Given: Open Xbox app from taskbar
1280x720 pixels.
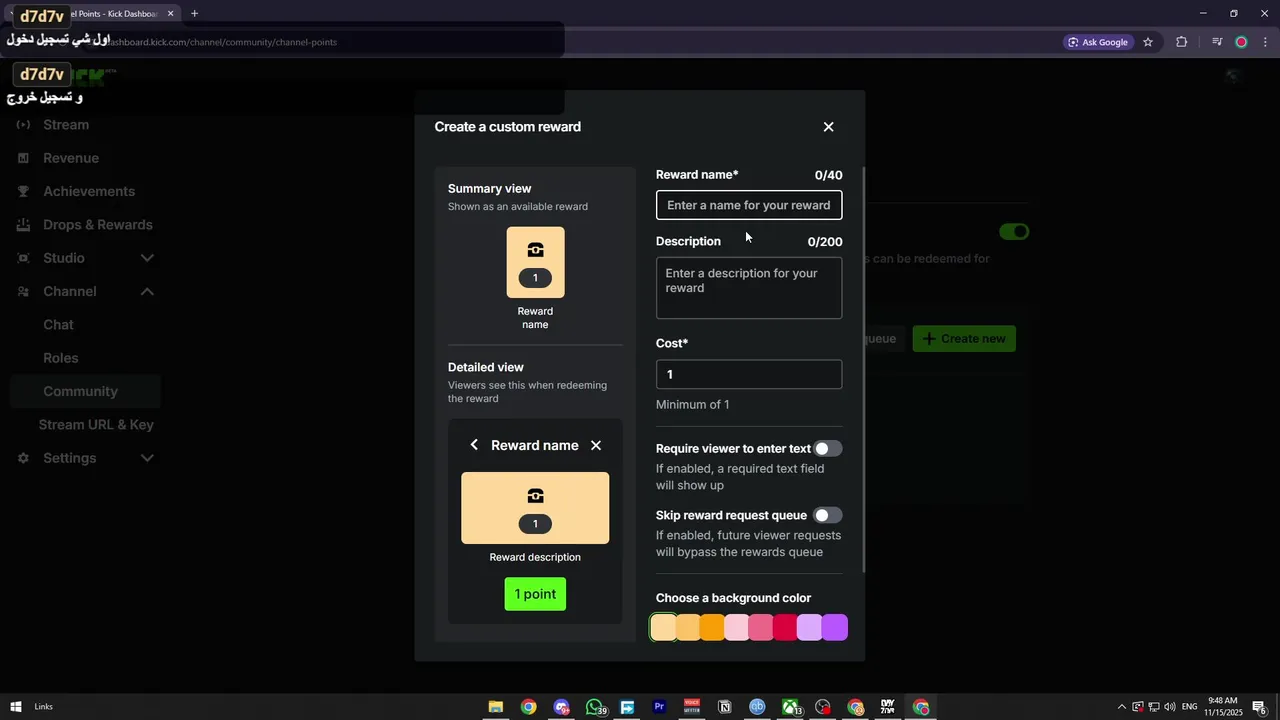Looking at the screenshot, I should (791, 707).
